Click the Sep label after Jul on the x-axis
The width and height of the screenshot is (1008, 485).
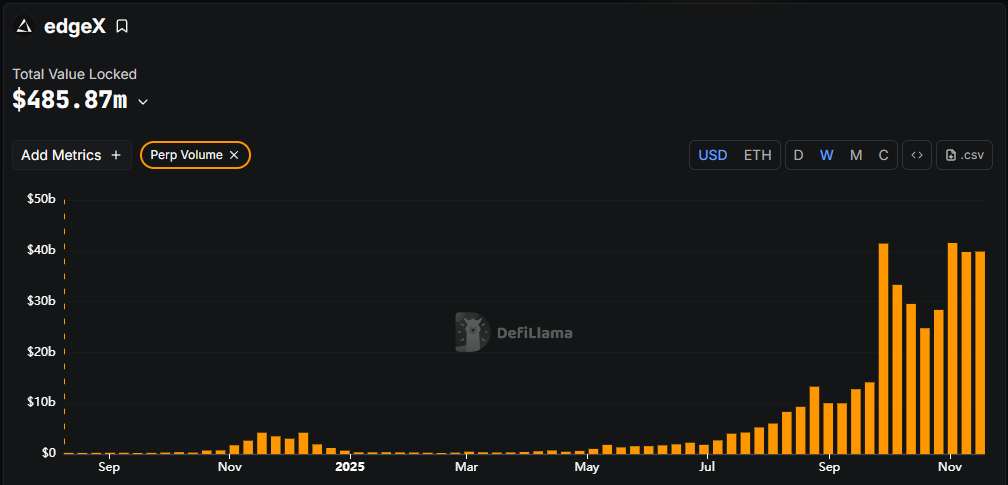(x=829, y=466)
